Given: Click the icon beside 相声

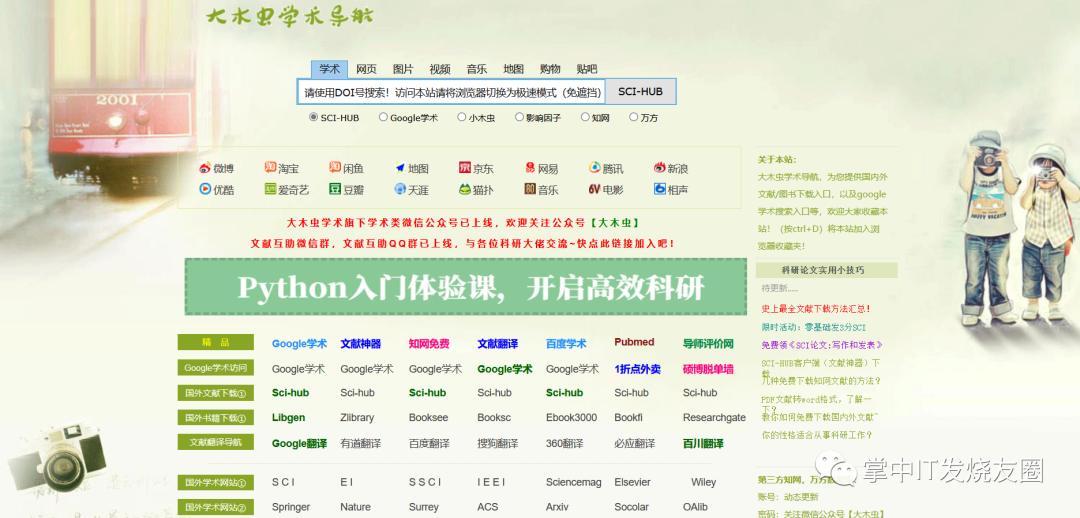Looking at the screenshot, I should click(x=660, y=189).
